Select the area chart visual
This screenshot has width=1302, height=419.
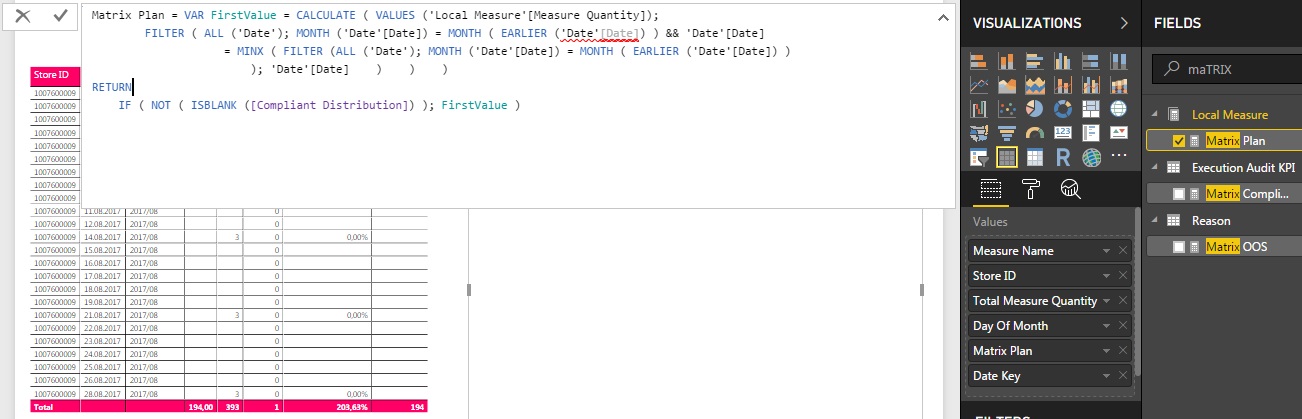(1007, 85)
